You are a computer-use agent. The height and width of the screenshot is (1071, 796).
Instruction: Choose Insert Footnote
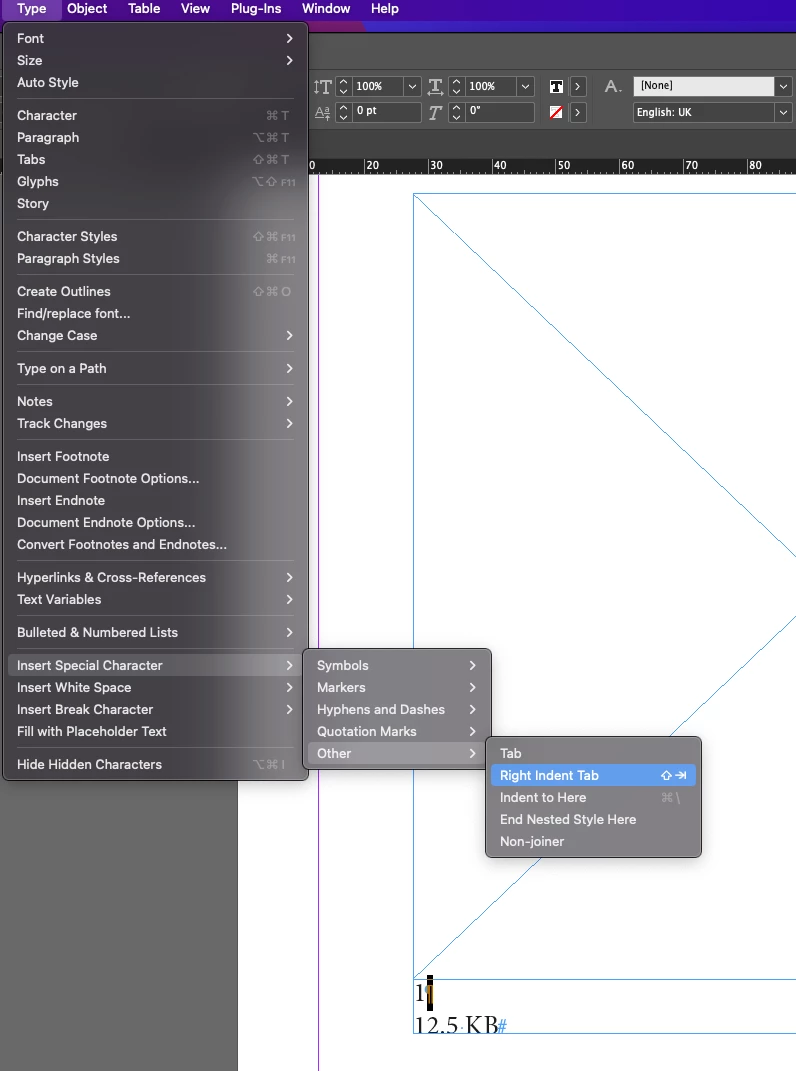(155, 456)
